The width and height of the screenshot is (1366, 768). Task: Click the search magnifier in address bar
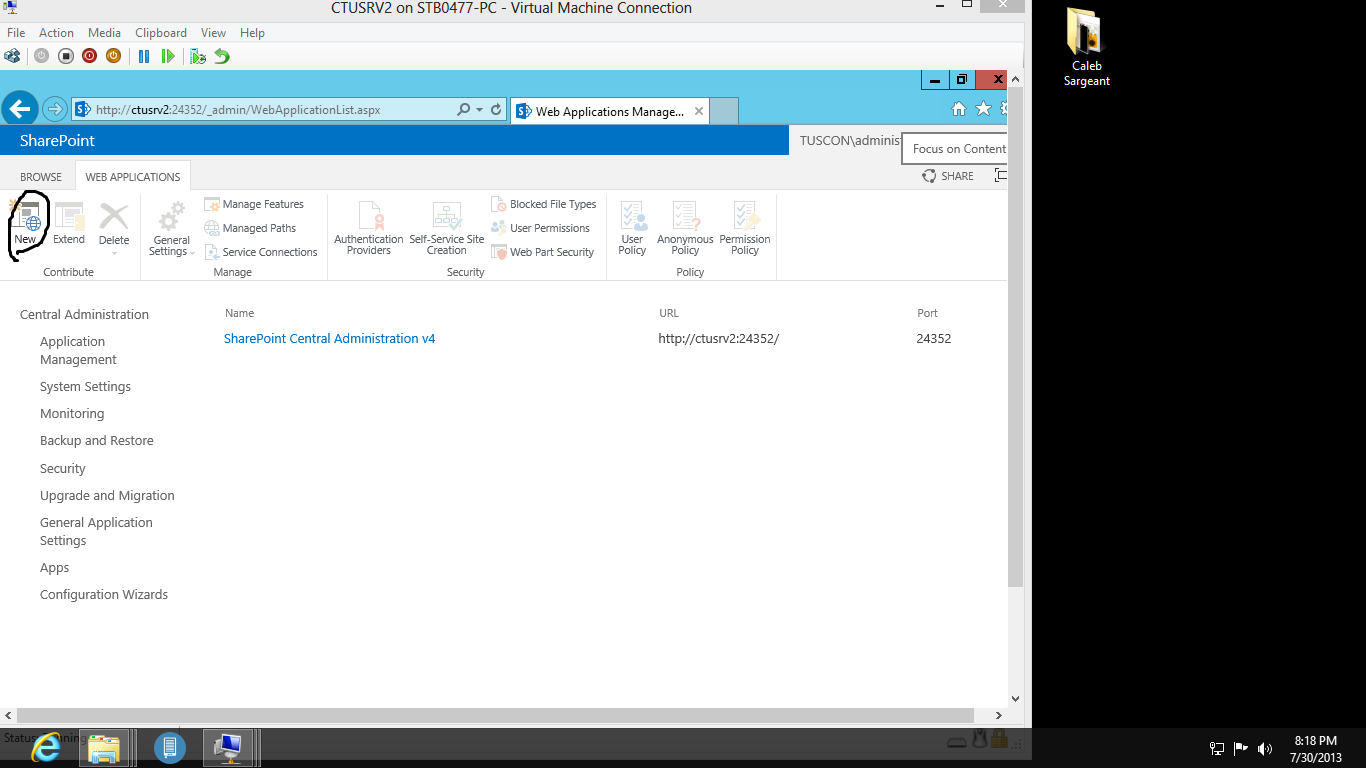[463, 110]
